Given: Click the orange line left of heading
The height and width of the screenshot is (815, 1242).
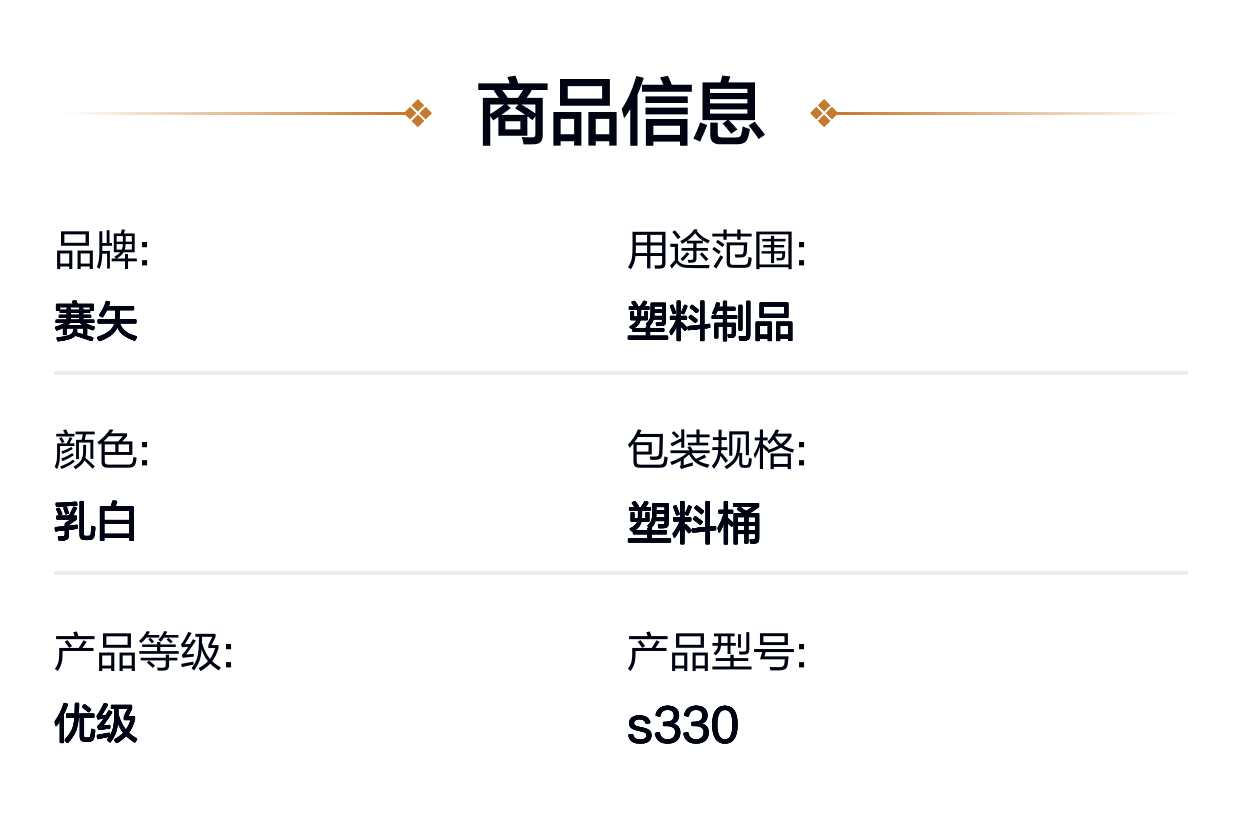Looking at the screenshot, I should click(x=235, y=113).
